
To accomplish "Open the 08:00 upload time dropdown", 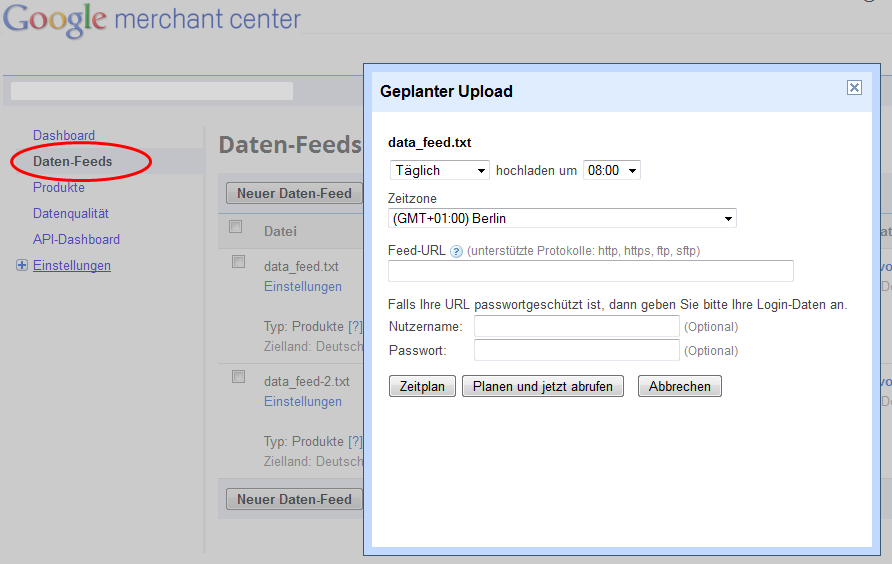I will pos(612,170).
